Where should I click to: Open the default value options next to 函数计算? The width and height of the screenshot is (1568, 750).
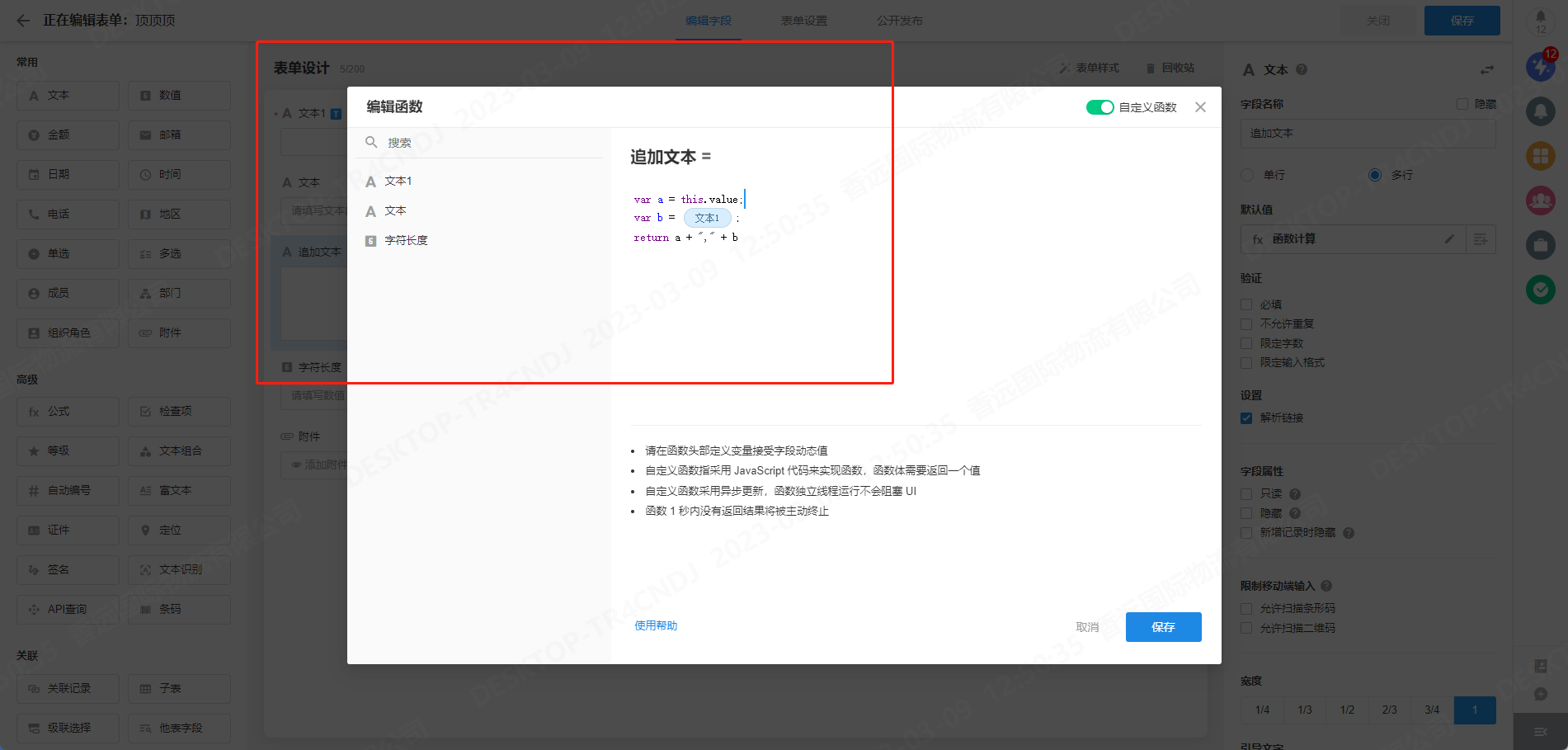point(1481,239)
